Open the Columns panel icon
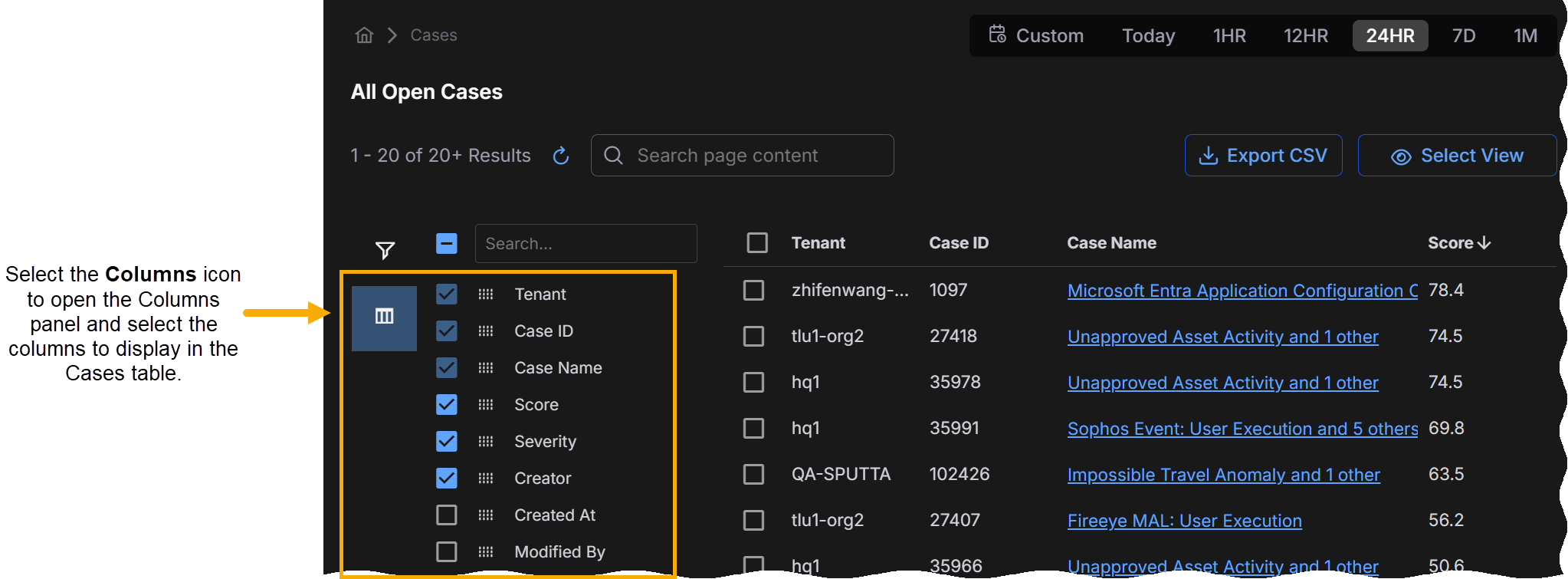Image resolution: width=1568 pixels, height=579 pixels. [384, 317]
